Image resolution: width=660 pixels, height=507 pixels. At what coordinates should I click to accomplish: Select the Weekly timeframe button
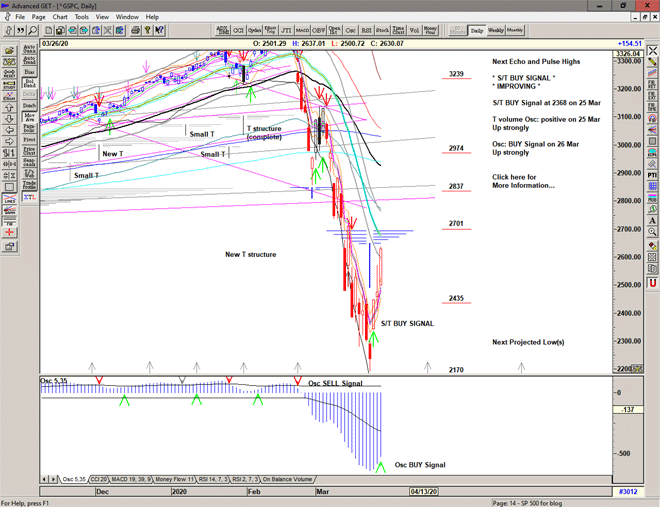[496, 30]
